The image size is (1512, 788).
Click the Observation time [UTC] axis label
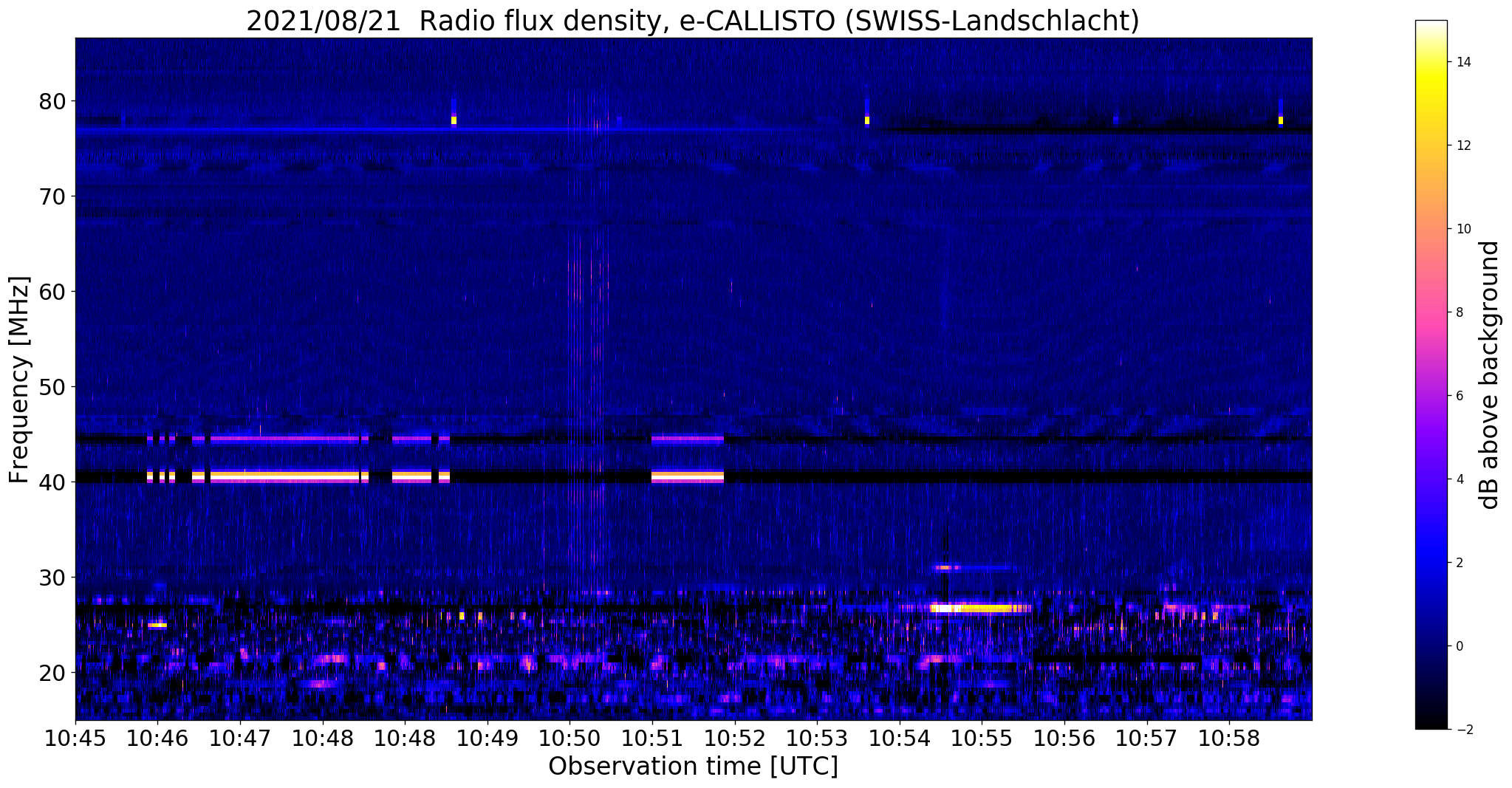(693, 767)
